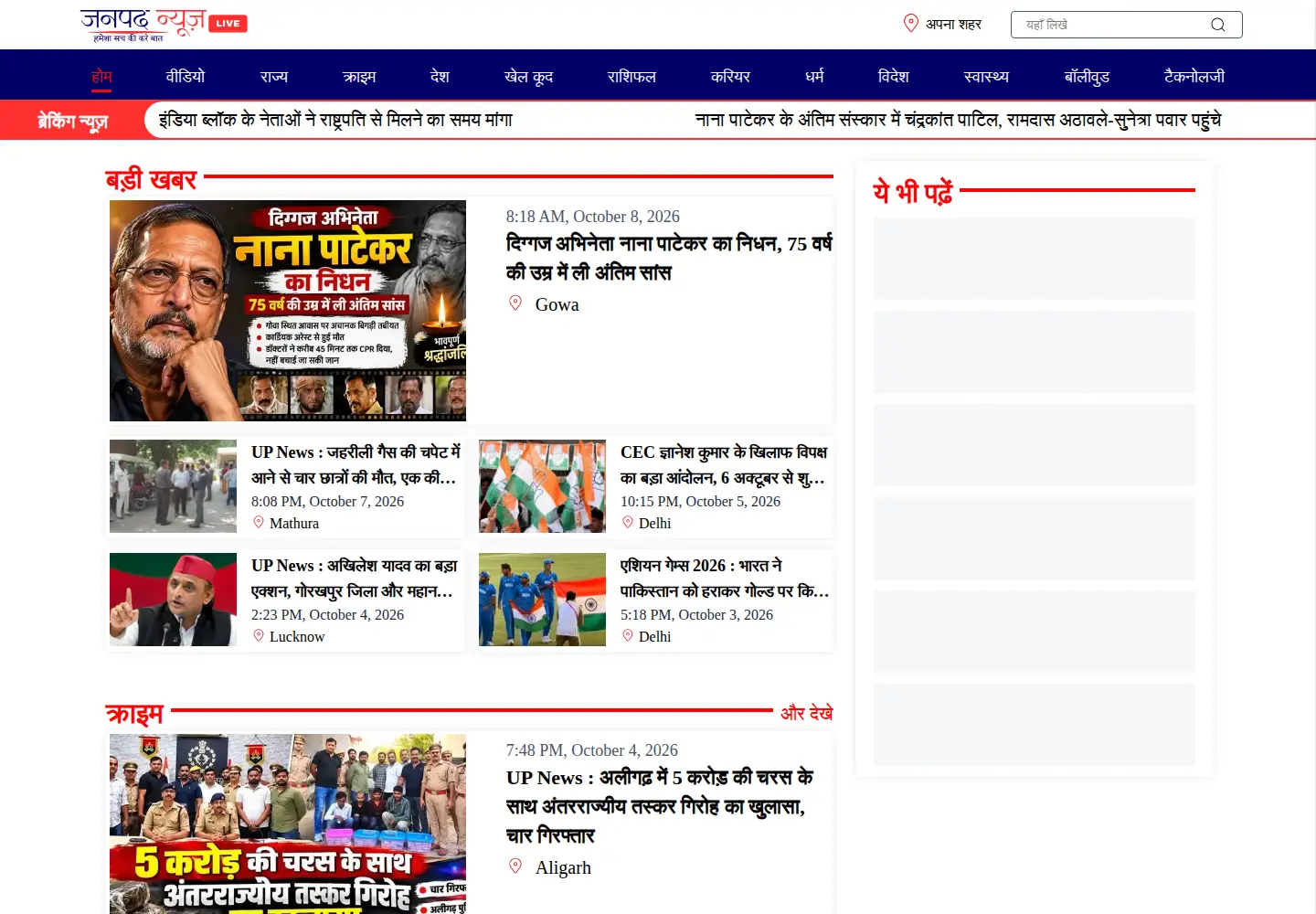
Task: Open the Akhilesh Yadav photo thumbnail
Action: [x=173, y=600]
